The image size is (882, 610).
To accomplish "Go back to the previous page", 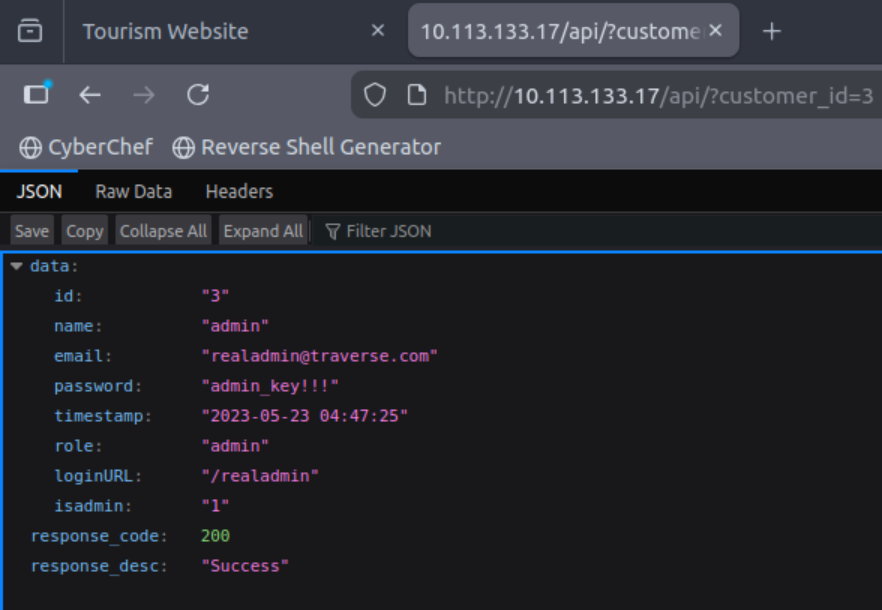I will (x=90, y=95).
